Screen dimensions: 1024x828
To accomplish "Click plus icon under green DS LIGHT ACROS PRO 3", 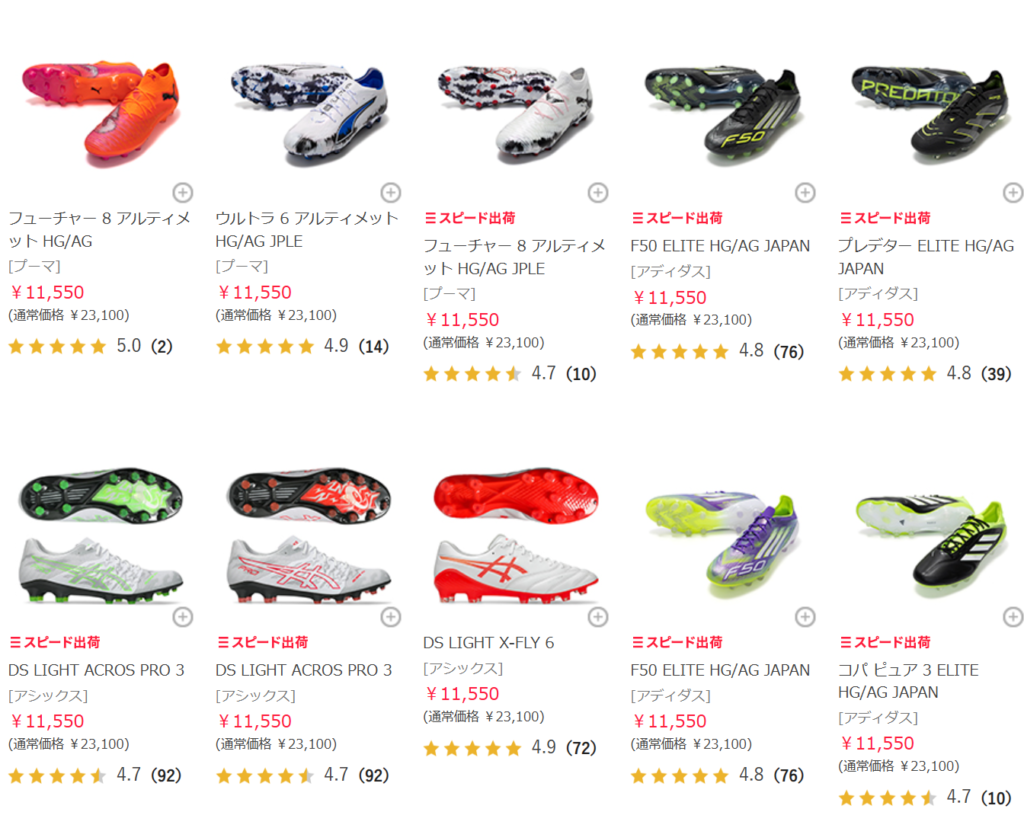I will tap(183, 616).
